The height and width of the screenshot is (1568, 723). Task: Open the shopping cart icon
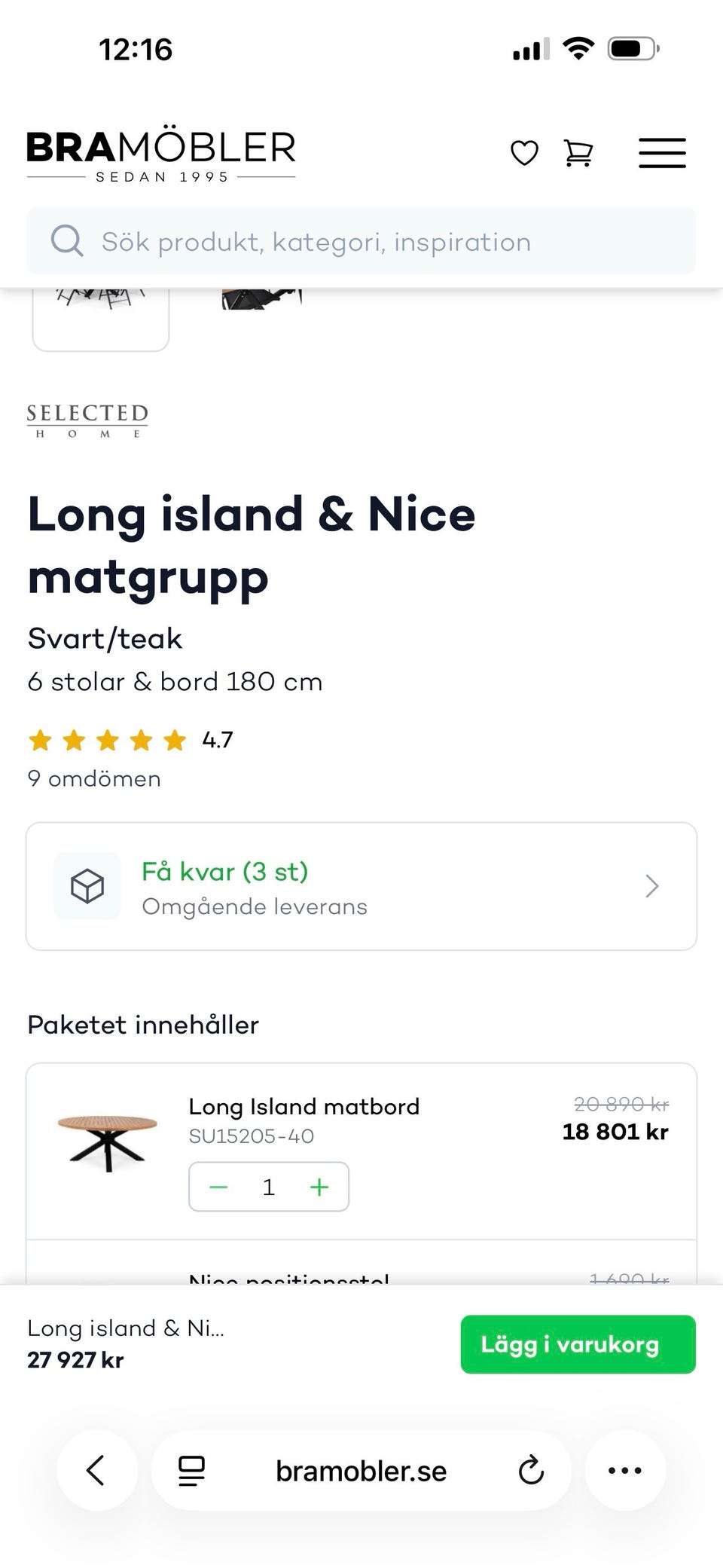coord(578,153)
